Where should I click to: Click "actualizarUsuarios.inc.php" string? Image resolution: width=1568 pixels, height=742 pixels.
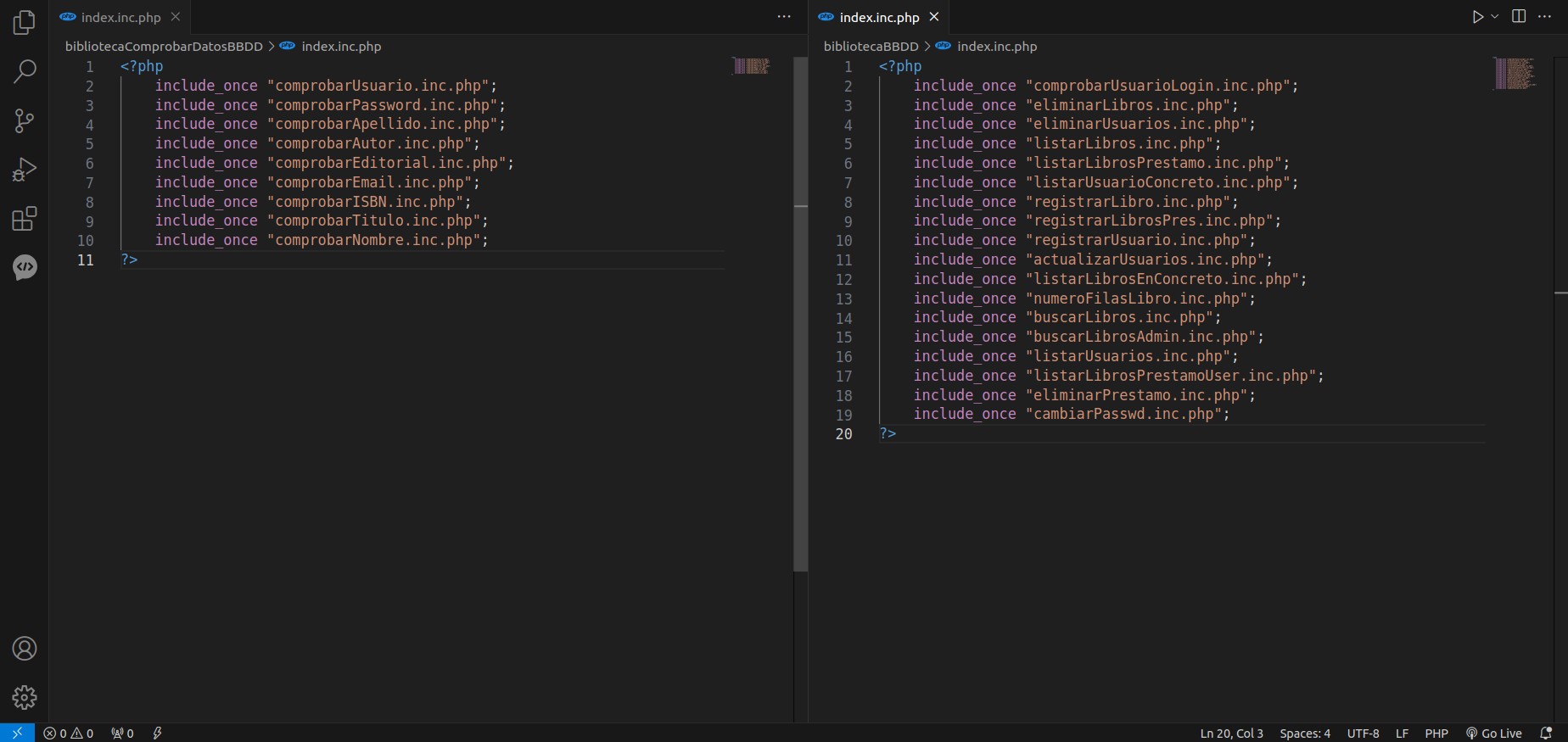1145,259
